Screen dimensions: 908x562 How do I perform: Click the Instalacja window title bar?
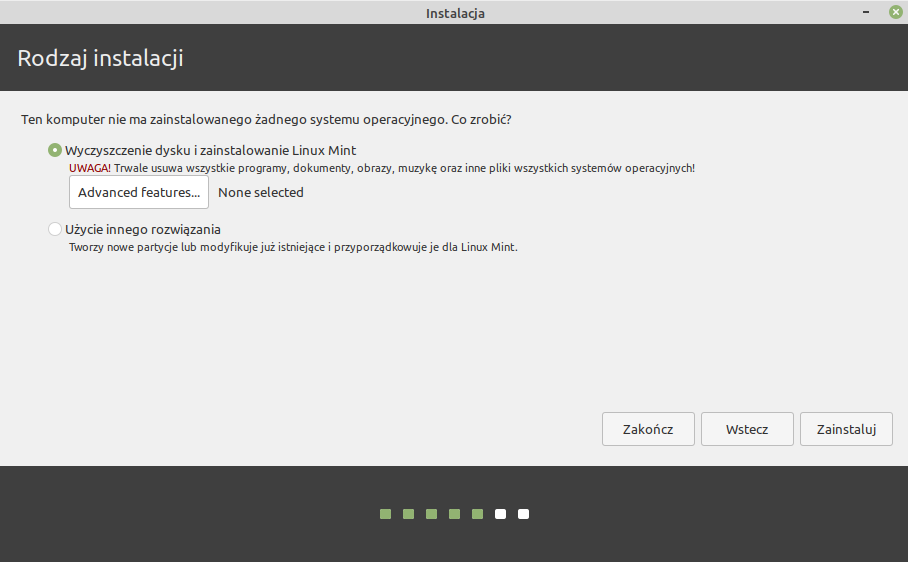(454, 12)
